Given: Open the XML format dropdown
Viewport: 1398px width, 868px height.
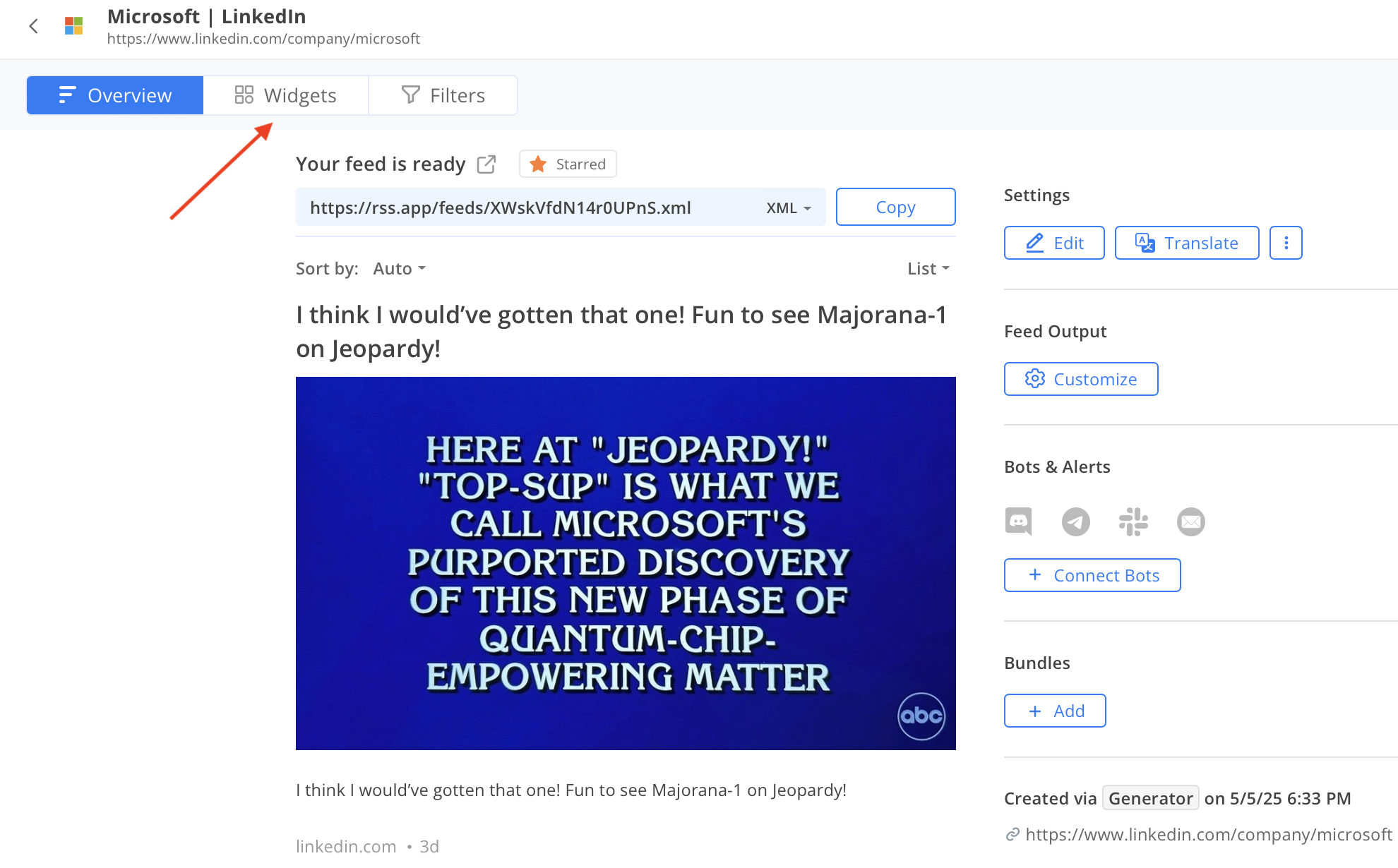Looking at the screenshot, I should [x=789, y=208].
